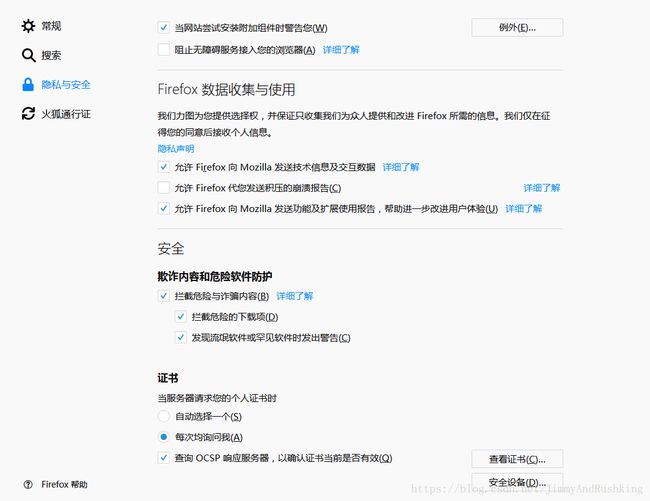Click the gear icon for 常规
650x501 pixels.
point(28,26)
